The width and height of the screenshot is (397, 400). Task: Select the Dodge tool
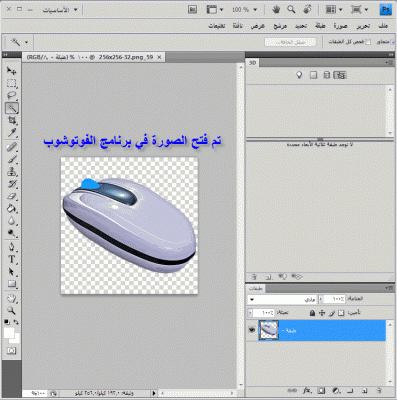pyautogui.click(x=12, y=233)
